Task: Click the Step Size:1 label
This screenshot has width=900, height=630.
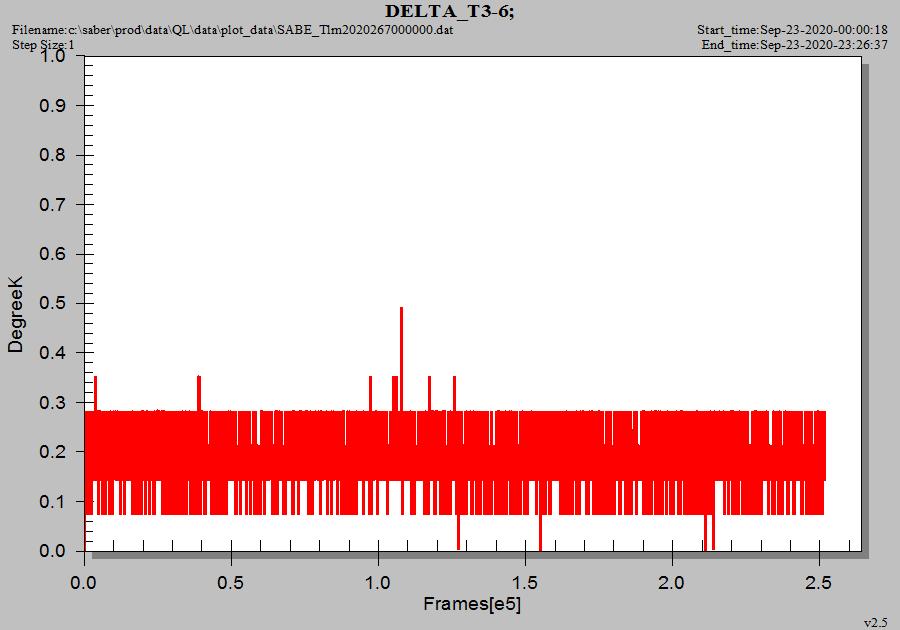Action: click(44, 44)
